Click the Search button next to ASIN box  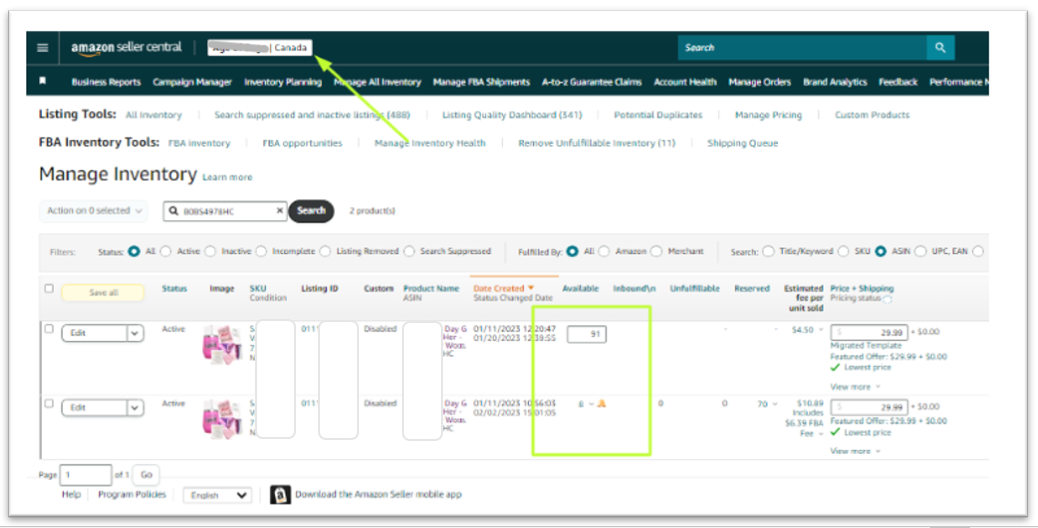point(311,210)
